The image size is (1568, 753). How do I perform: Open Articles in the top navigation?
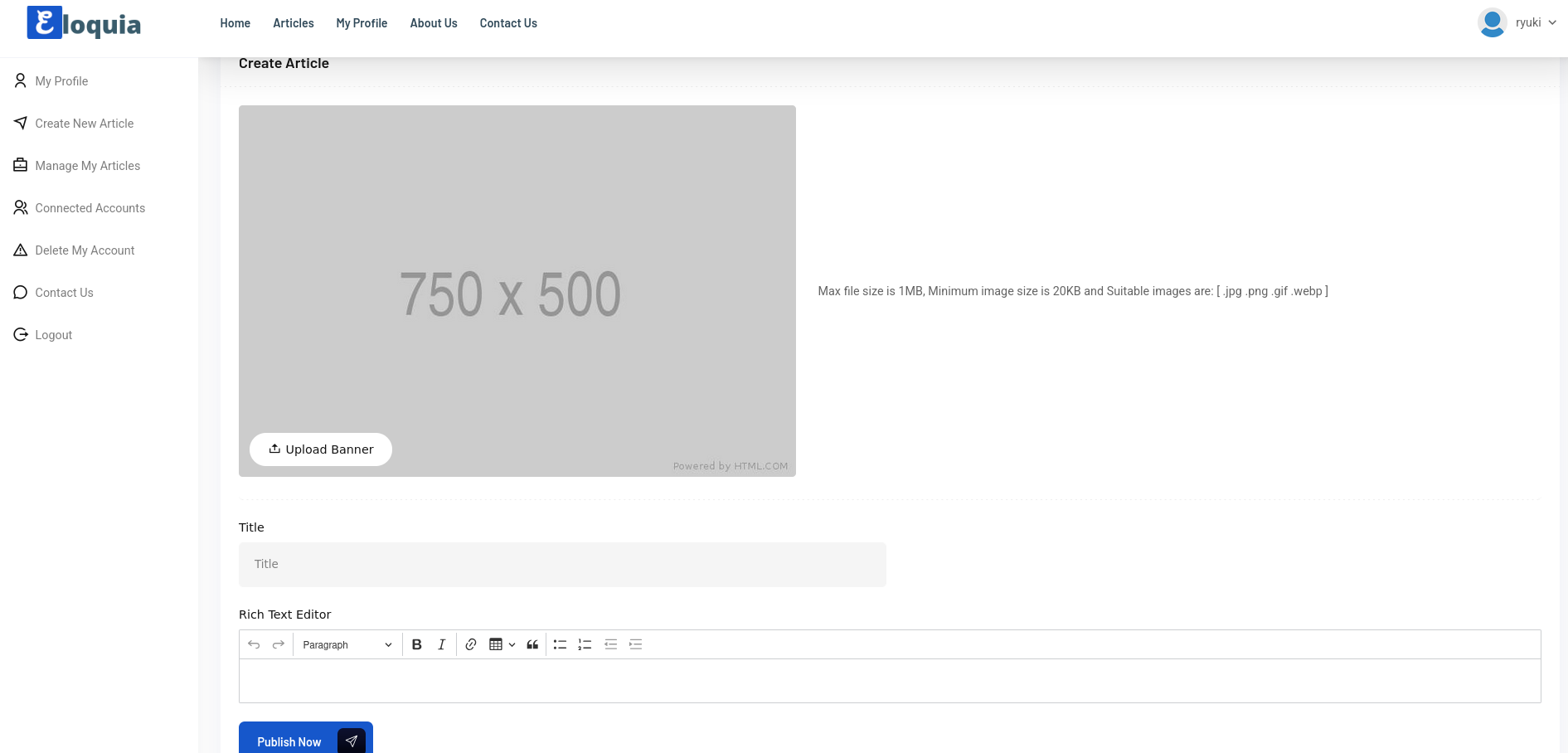[x=294, y=23]
